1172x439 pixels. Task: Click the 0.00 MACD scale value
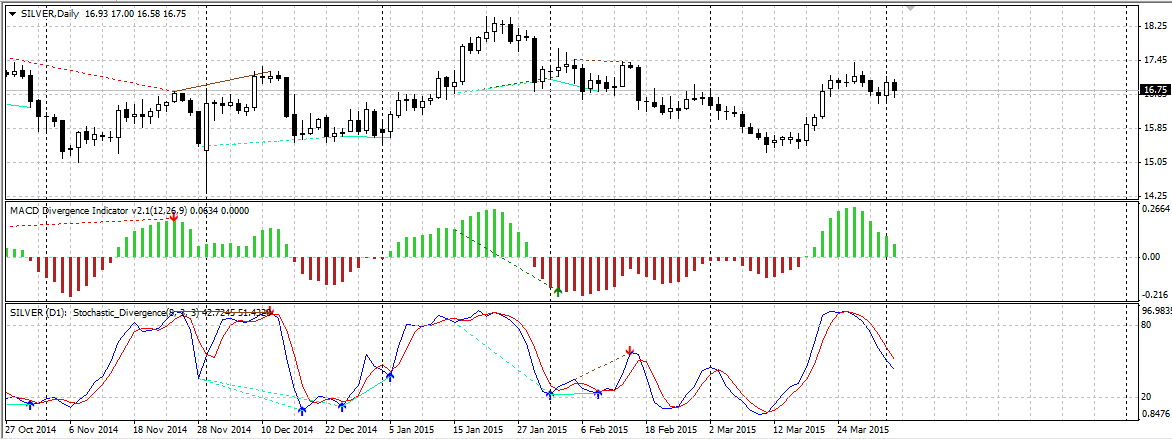tap(1150, 257)
